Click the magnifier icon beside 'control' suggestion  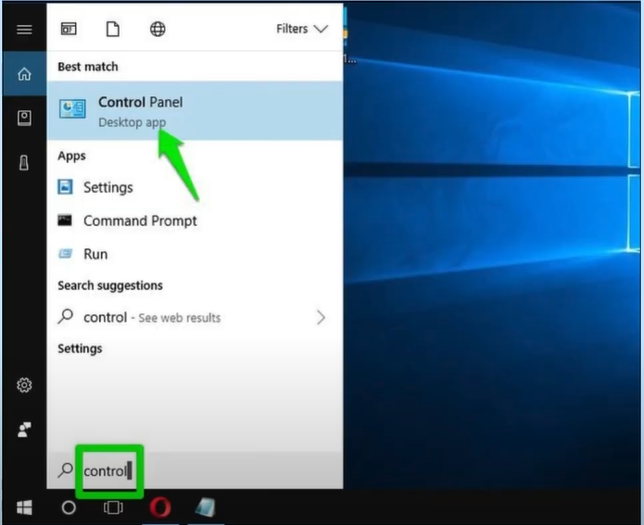(65, 317)
